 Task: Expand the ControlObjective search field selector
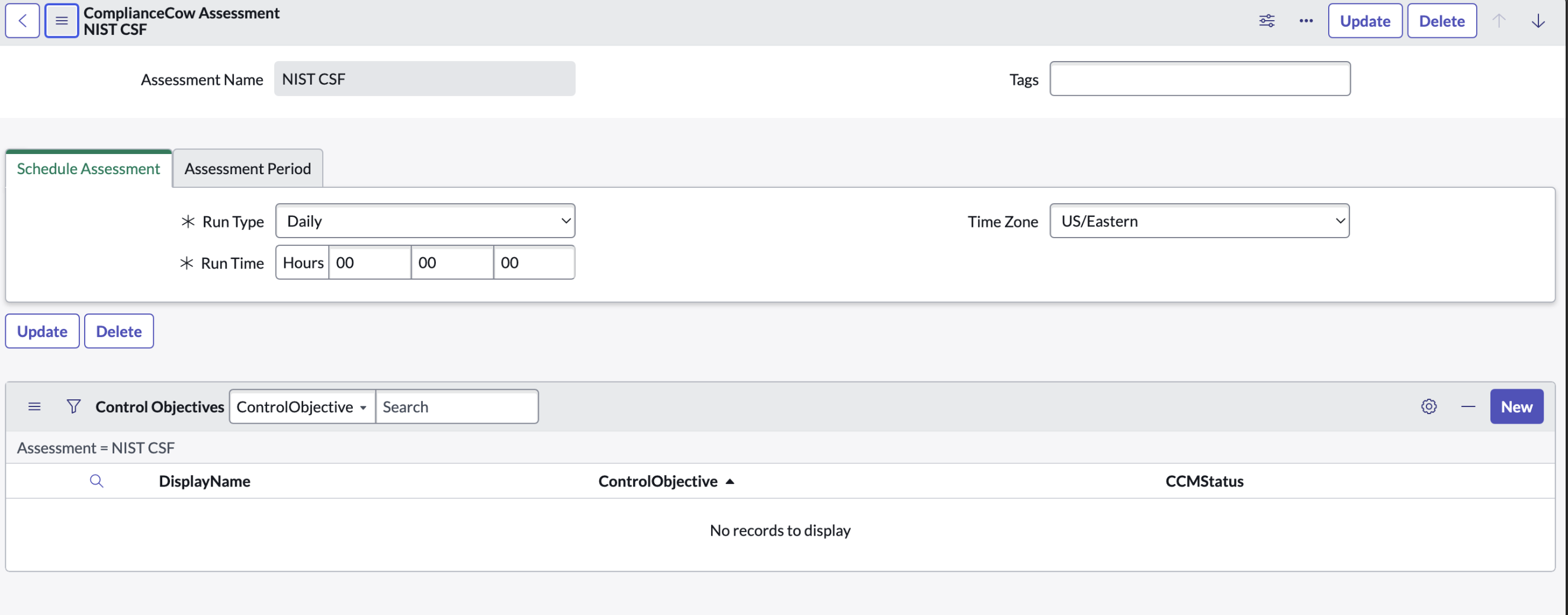[x=302, y=407]
